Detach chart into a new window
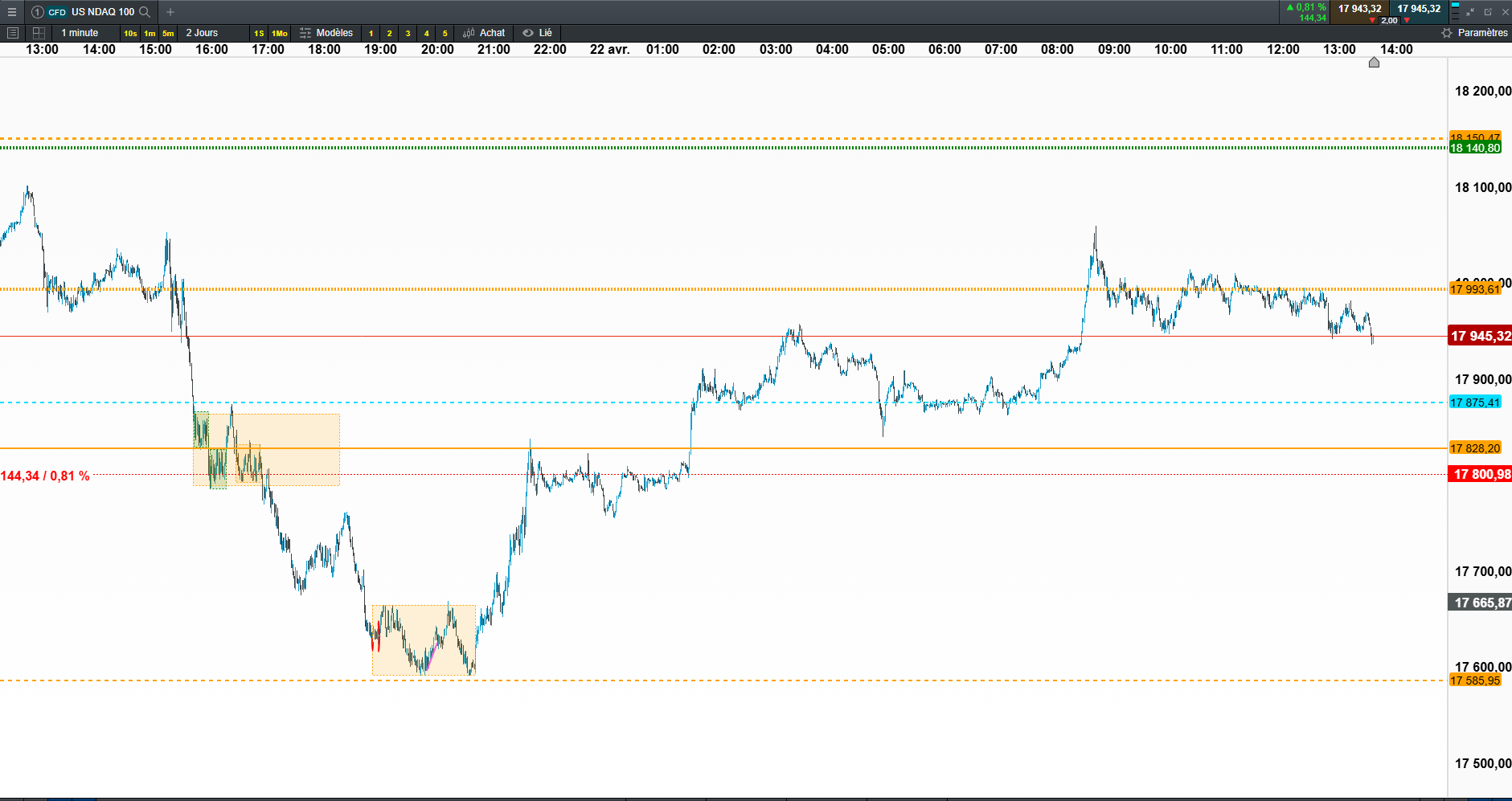Image resolution: width=1512 pixels, height=801 pixels. [x=1488, y=12]
